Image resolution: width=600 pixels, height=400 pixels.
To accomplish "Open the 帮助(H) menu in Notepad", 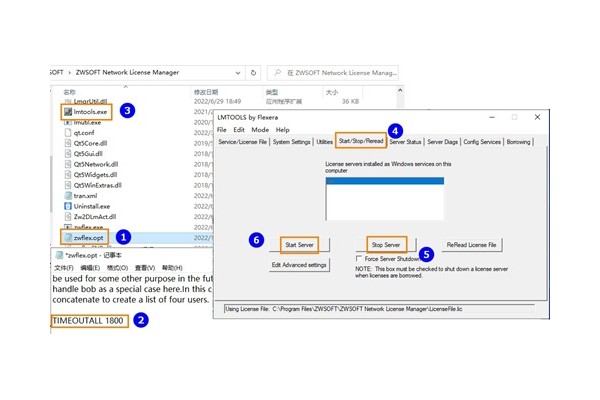I will coord(172,268).
